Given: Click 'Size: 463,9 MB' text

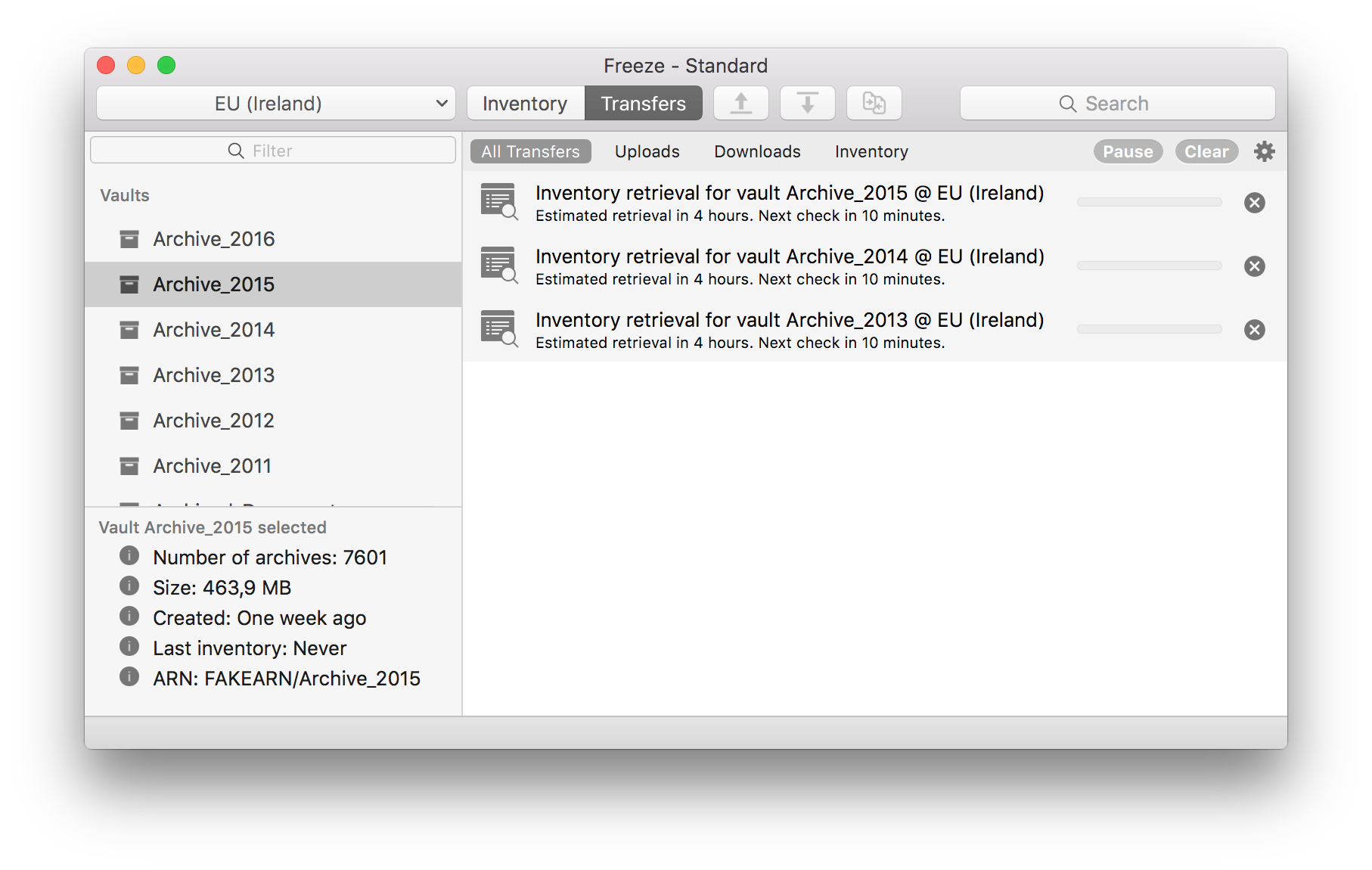Looking at the screenshot, I should (222, 588).
